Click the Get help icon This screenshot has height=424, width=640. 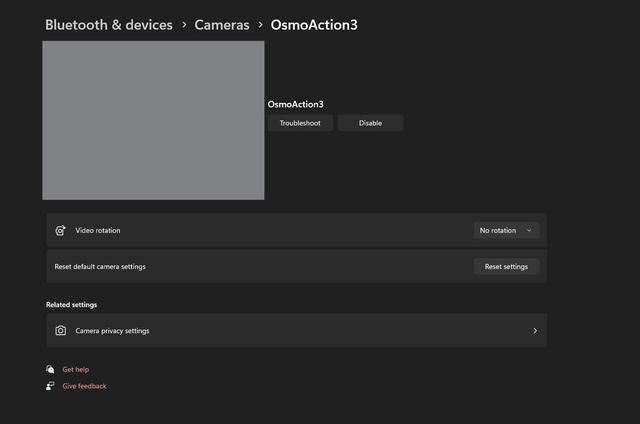[50, 369]
